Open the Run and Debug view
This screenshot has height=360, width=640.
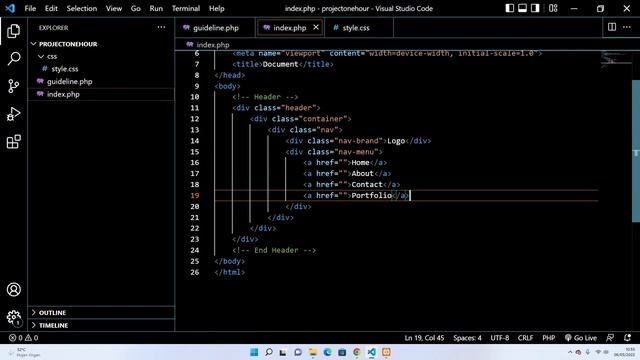[13, 114]
